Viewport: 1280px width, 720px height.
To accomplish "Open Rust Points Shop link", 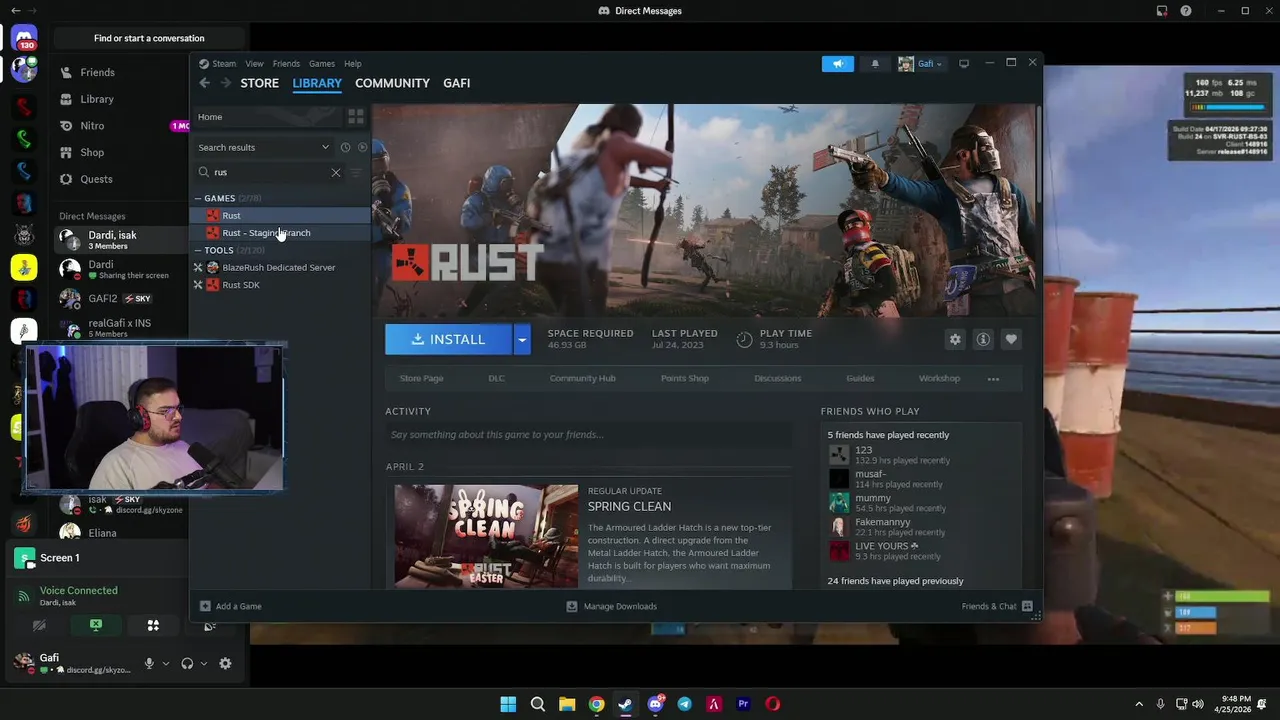I will (685, 378).
